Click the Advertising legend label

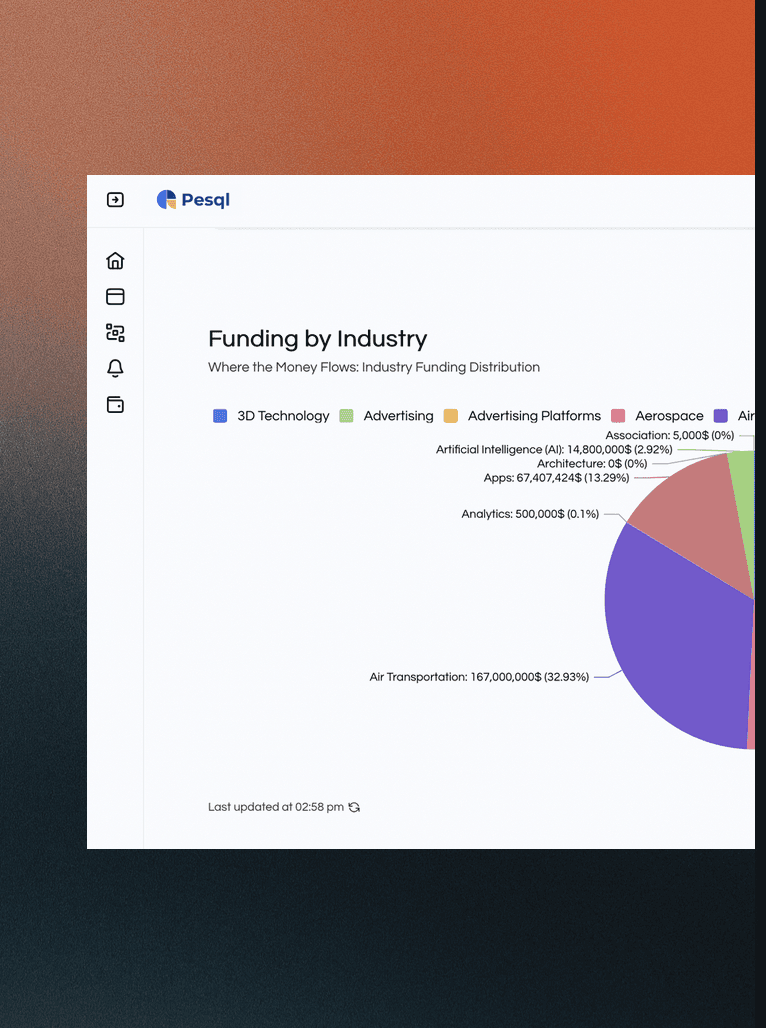(x=399, y=416)
